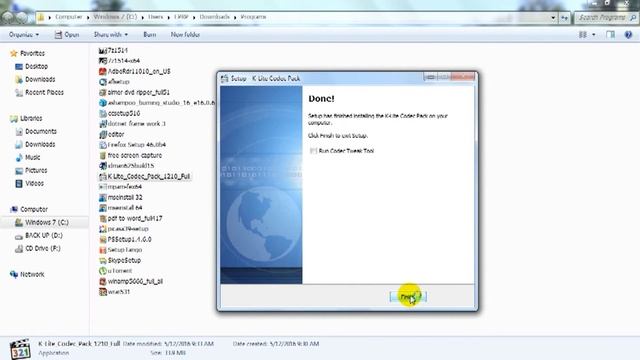Create a New folder from the toolbar
The image size is (640, 360).
[185, 35]
